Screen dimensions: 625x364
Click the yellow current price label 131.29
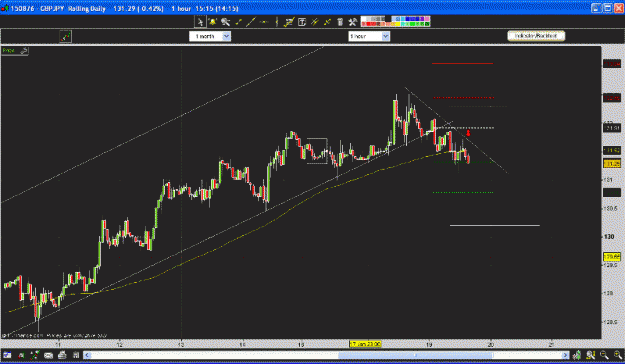pos(612,164)
